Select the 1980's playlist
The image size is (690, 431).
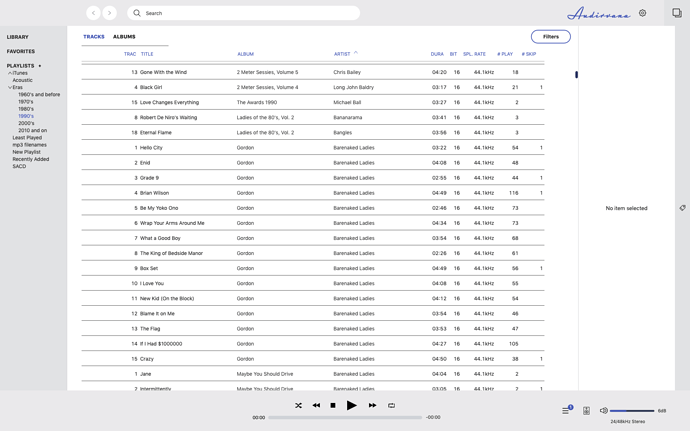pyautogui.click(x=26, y=109)
